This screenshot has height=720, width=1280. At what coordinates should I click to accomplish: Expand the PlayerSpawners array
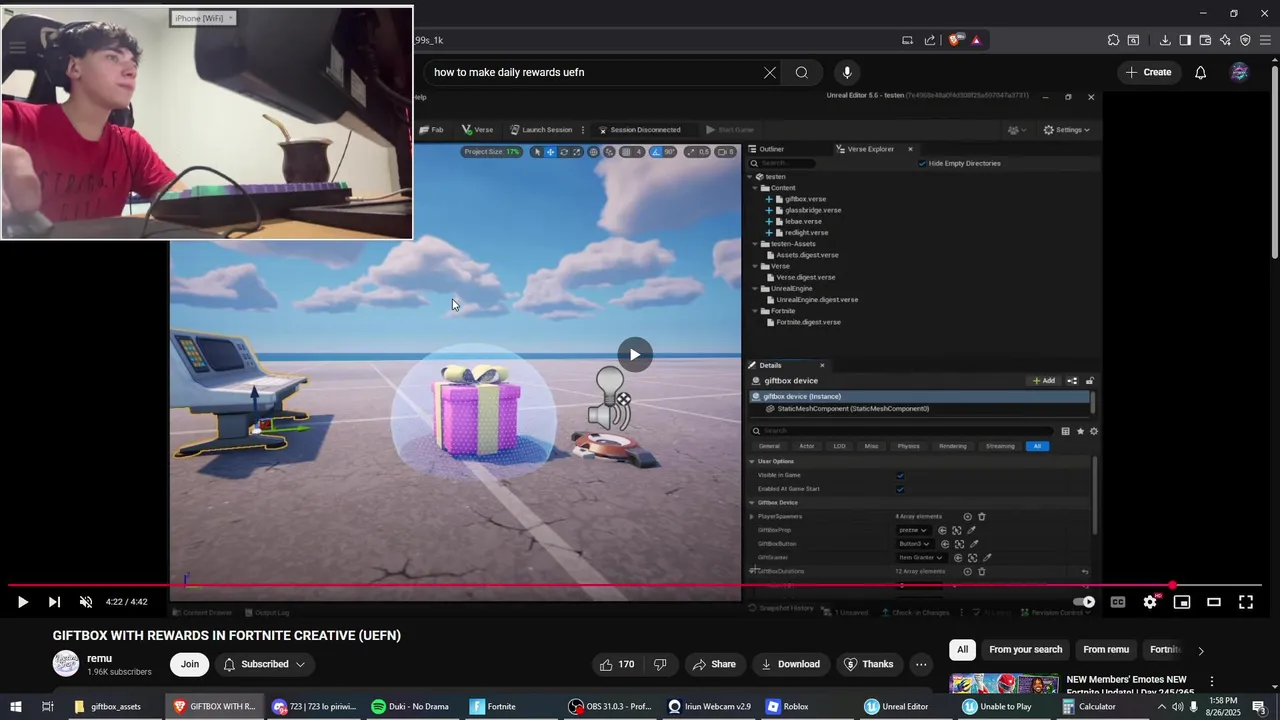coord(752,516)
